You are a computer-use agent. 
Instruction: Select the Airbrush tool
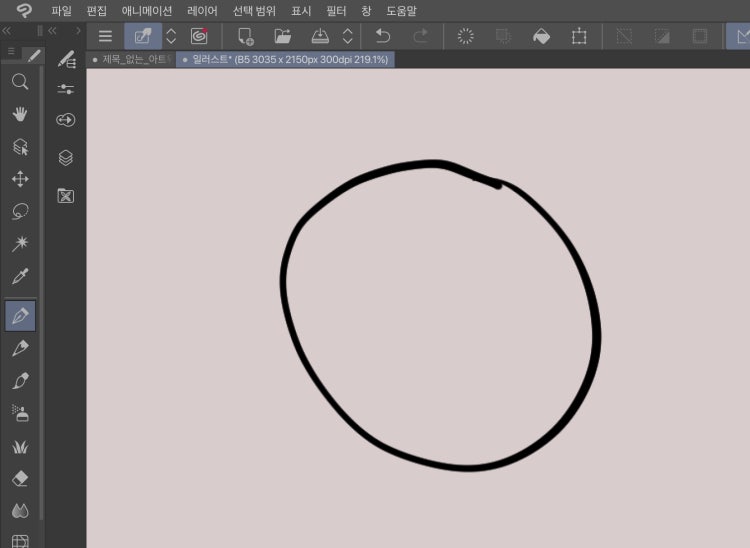coord(20,413)
